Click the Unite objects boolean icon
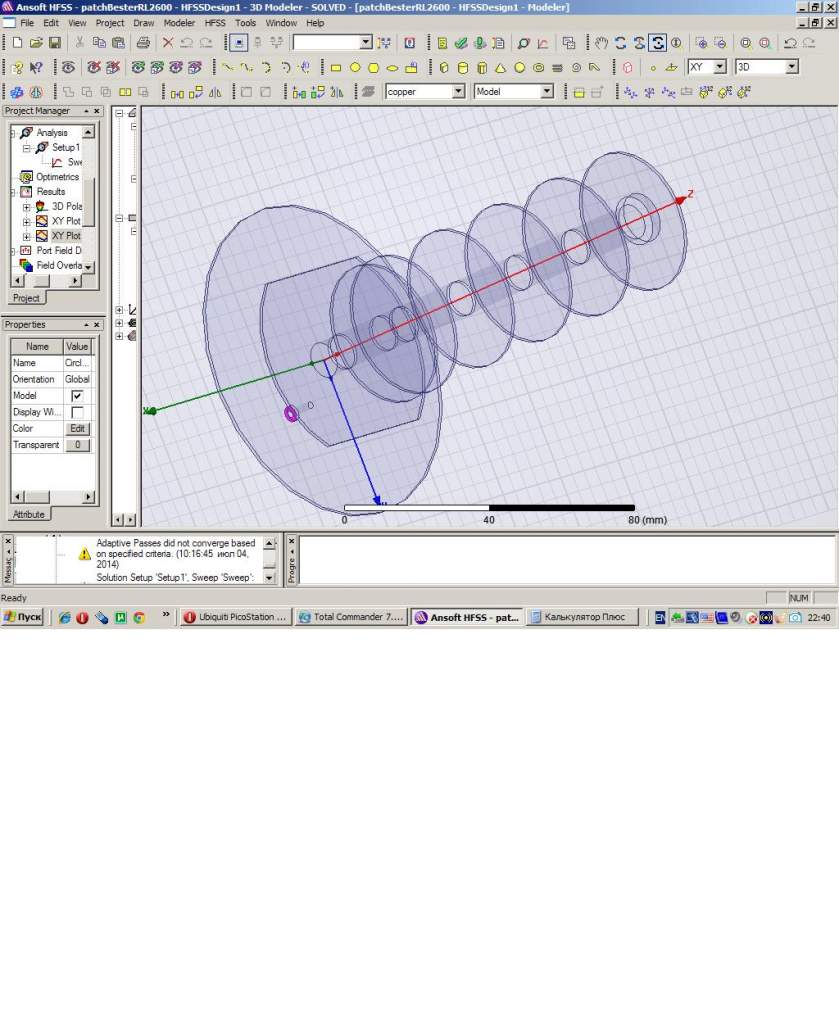Viewport: 839px width, 1024px height. 68,92
